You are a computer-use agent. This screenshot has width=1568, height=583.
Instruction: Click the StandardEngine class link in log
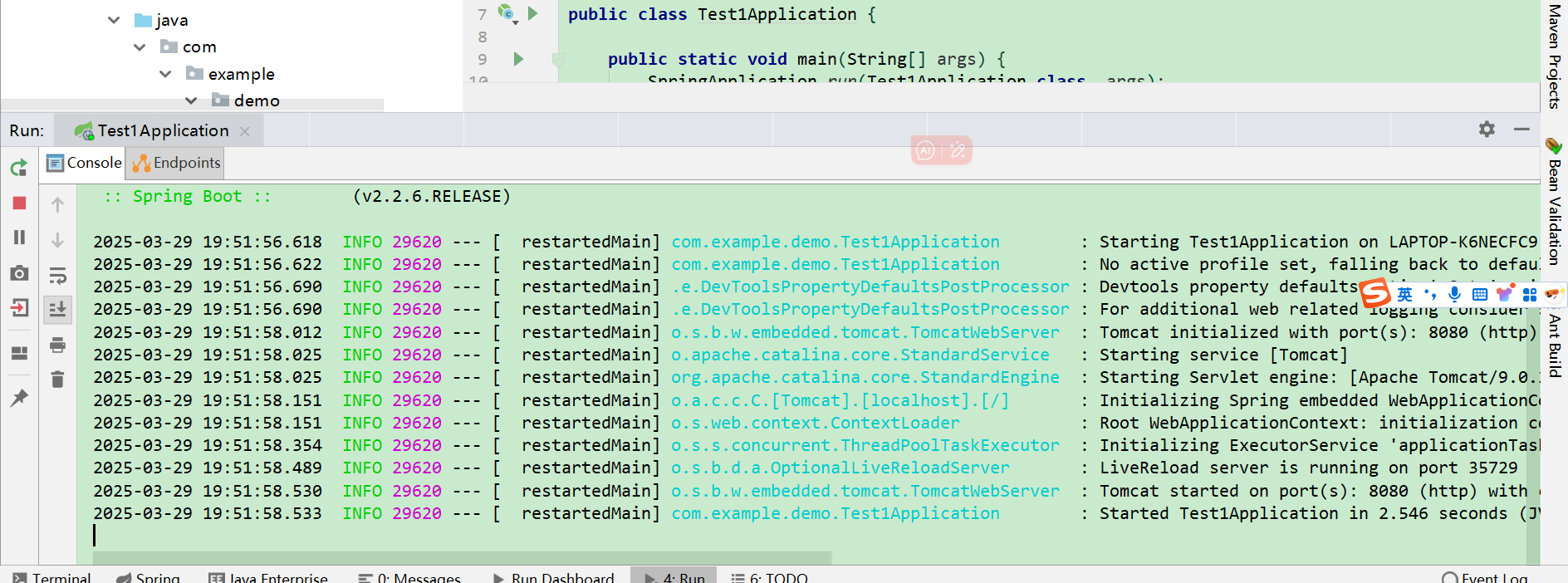tap(865, 377)
